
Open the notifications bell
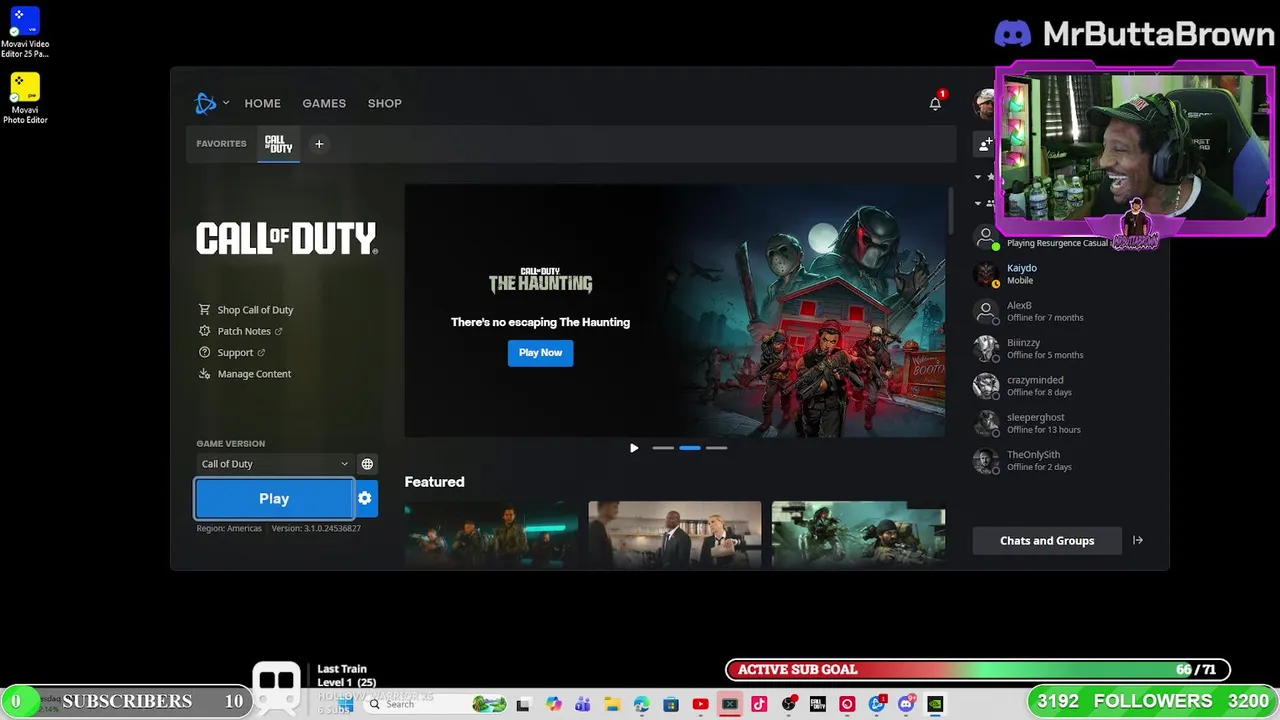pyautogui.click(x=935, y=103)
